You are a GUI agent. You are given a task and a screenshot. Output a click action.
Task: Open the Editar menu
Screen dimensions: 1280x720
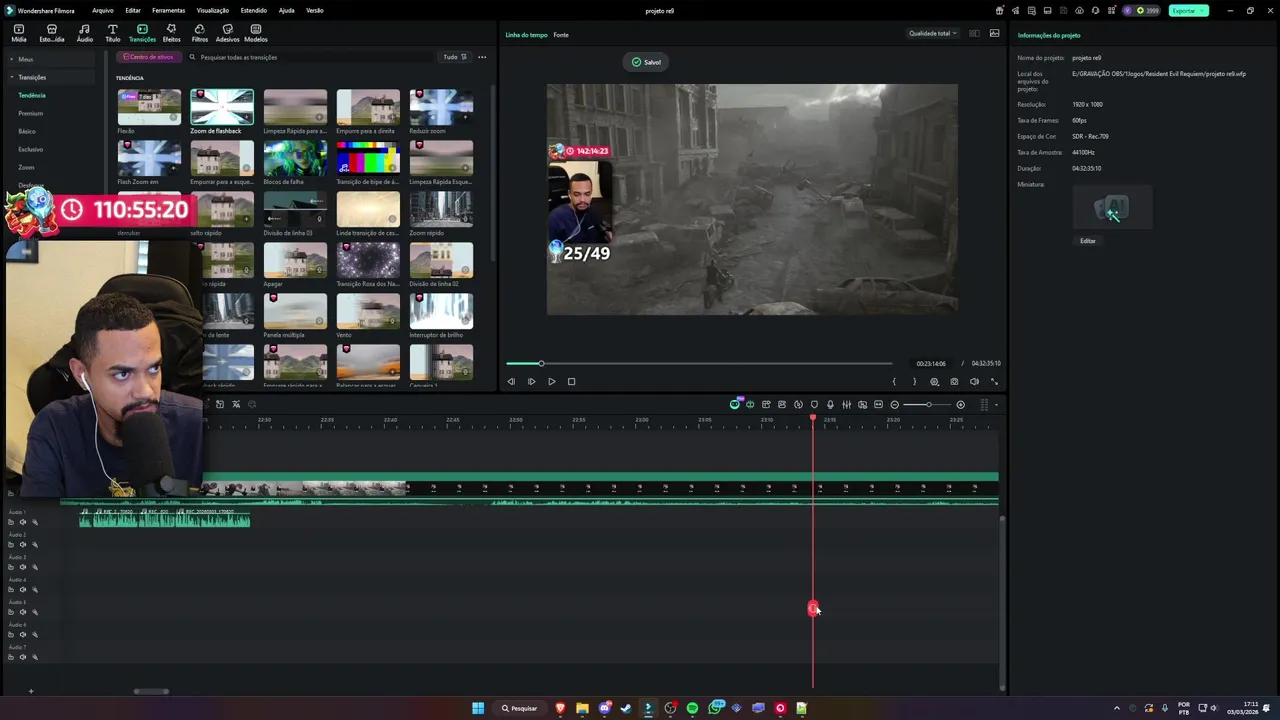[x=133, y=10]
